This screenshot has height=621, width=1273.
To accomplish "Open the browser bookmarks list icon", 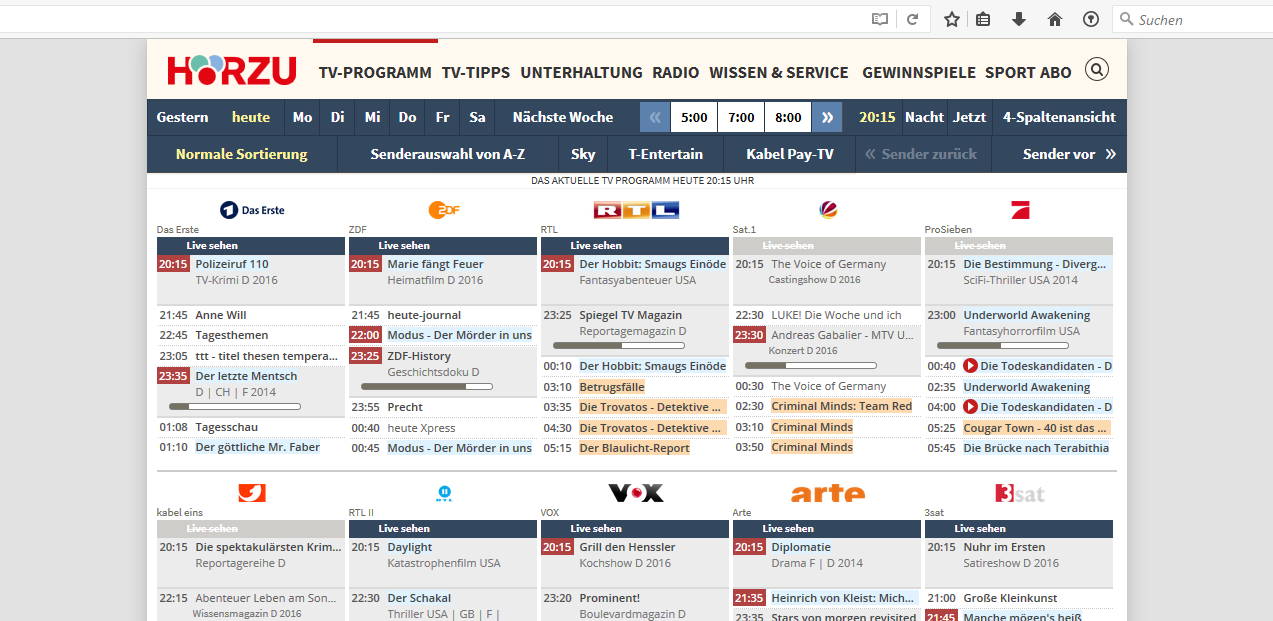I will point(983,19).
